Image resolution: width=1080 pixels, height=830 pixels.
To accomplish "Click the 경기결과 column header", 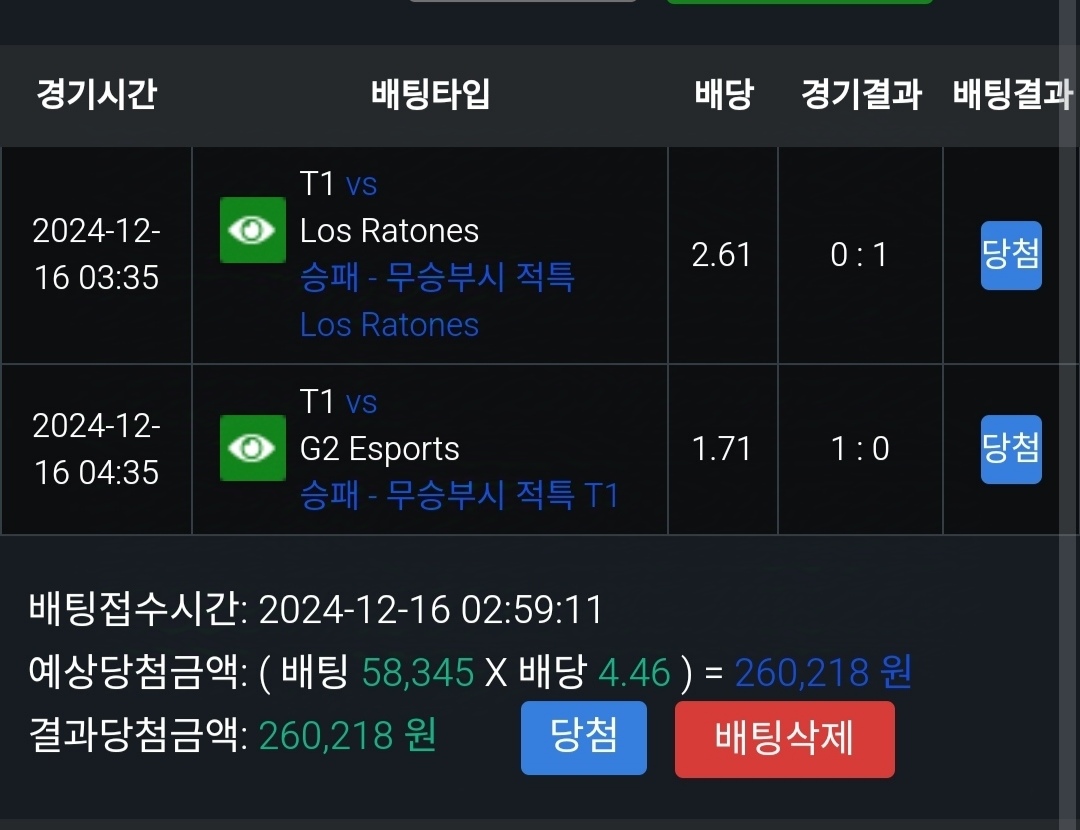I will (x=860, y=95).
